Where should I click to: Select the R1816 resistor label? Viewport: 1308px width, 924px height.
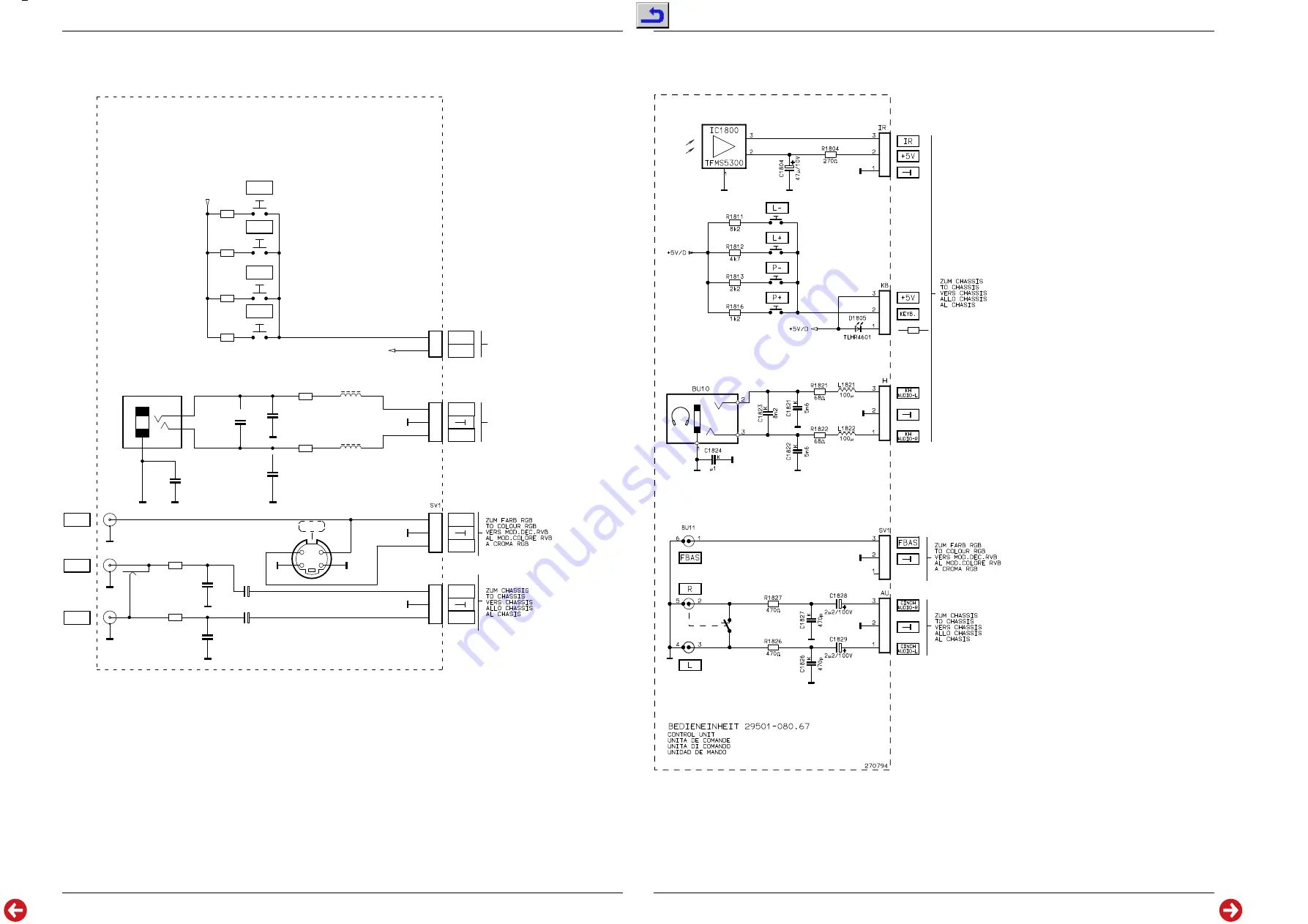tap(734, 307)
